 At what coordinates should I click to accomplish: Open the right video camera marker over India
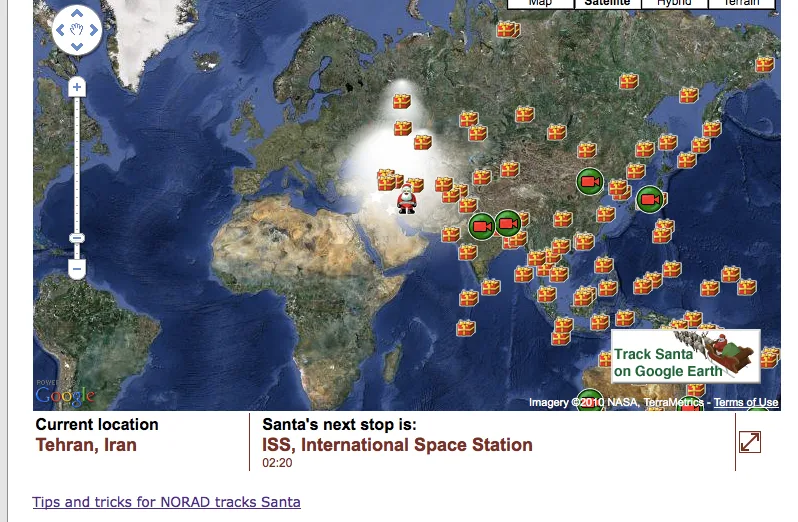coord(508,223)
